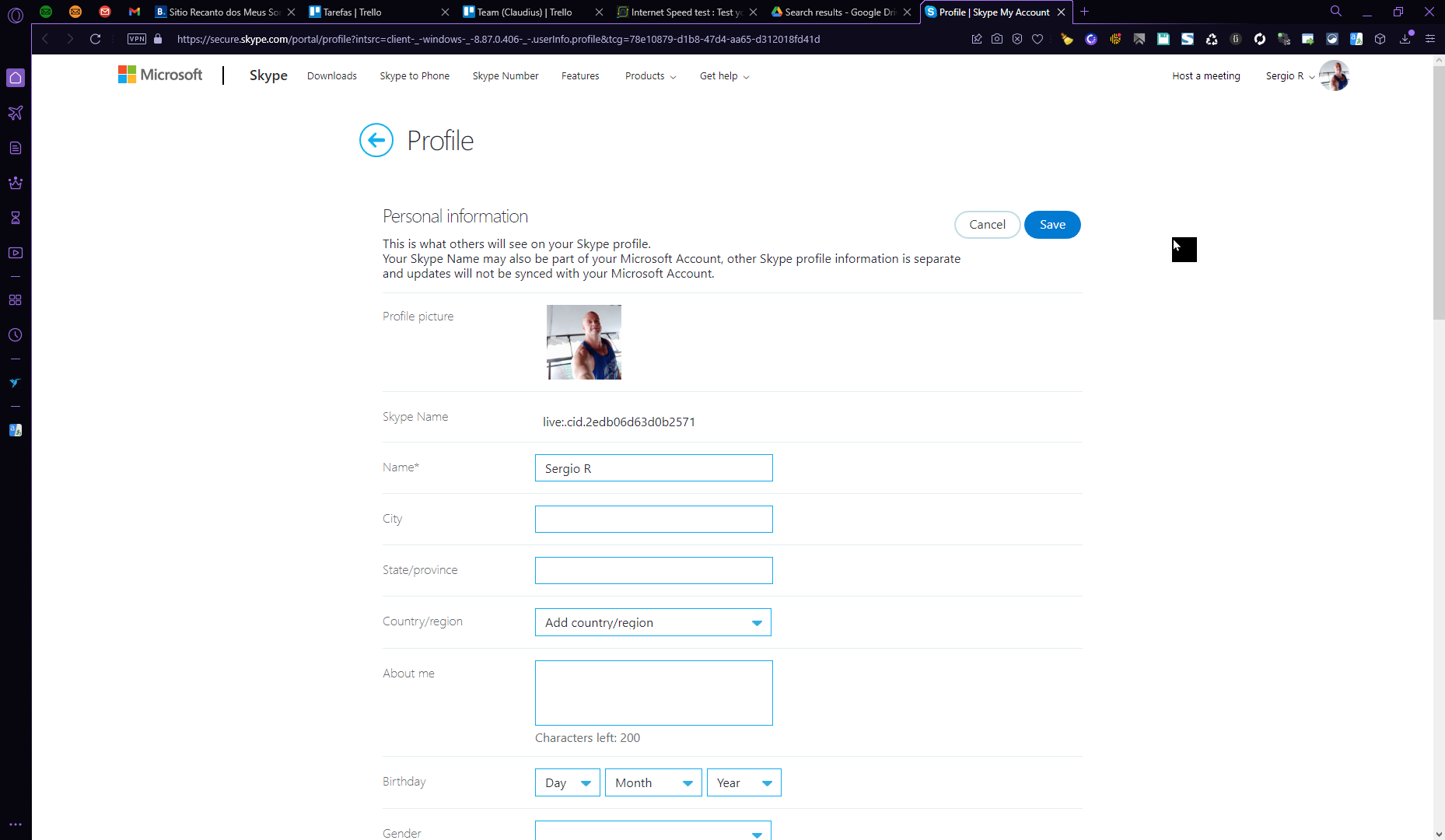Open the sidebar crown icon

coord(16,183)
